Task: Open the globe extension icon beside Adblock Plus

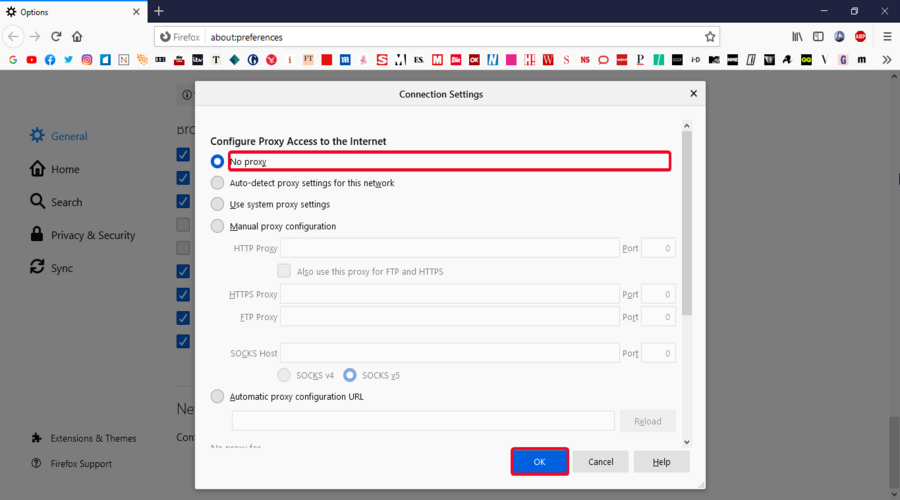Action: pyautogui.click(x=839, y=37)
